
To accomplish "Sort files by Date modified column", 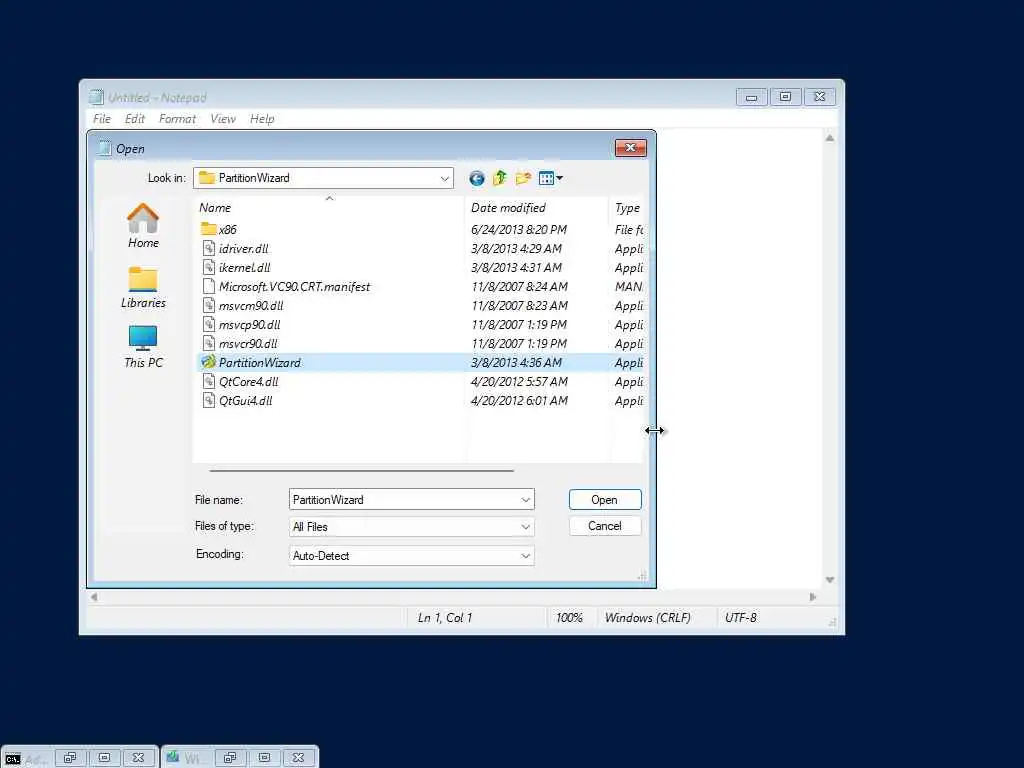I will [537, 208].
